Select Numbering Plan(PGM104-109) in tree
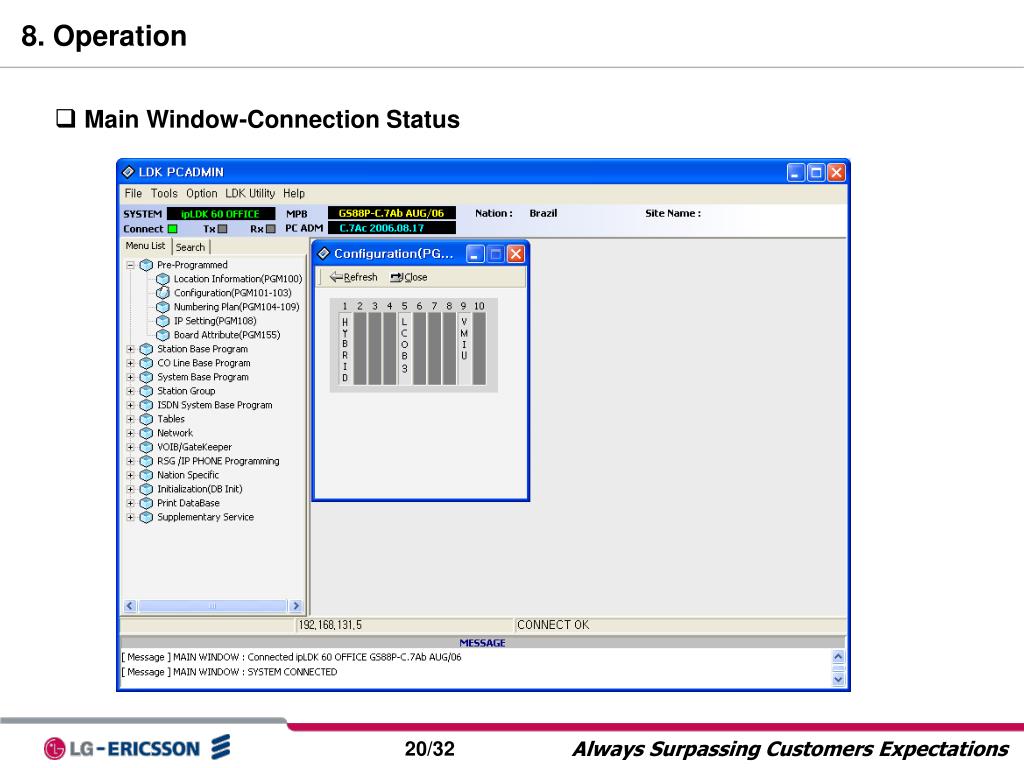This screenshot has width=1024, height=768. (x=236, y=307)
